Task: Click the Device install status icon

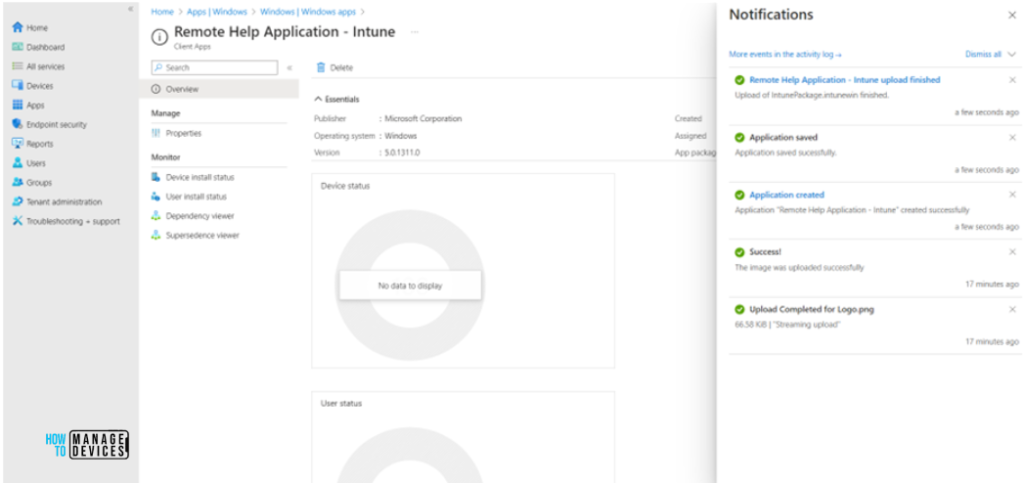Action: point(155,177)
